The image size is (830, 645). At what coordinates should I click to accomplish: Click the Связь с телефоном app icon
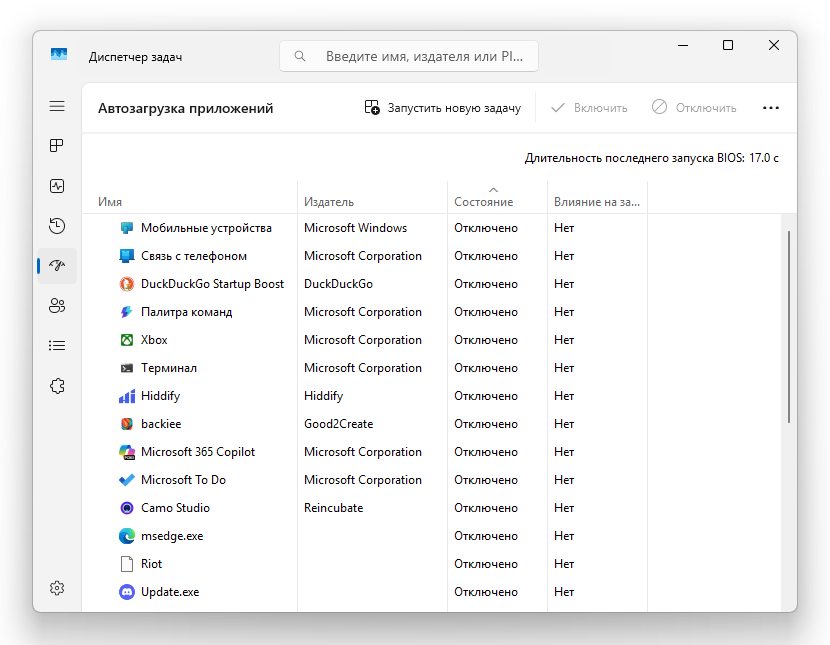127,256
